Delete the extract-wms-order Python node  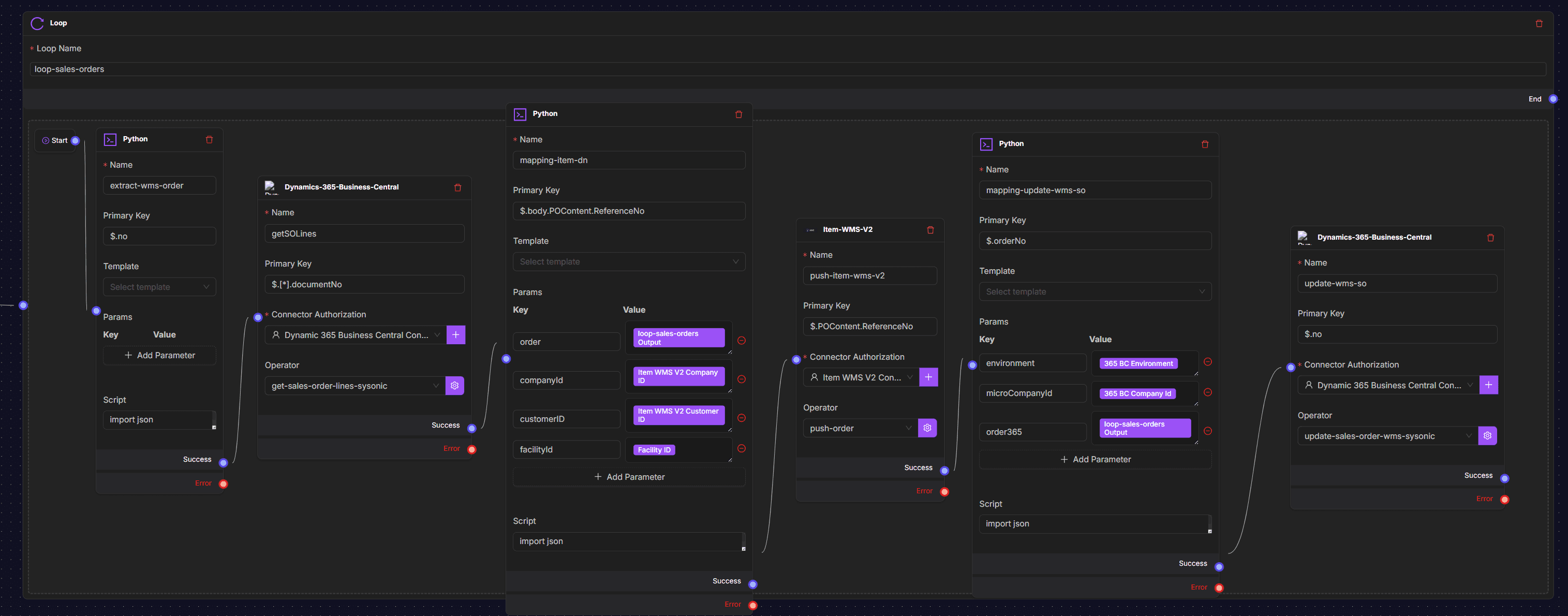click(209, 140)
